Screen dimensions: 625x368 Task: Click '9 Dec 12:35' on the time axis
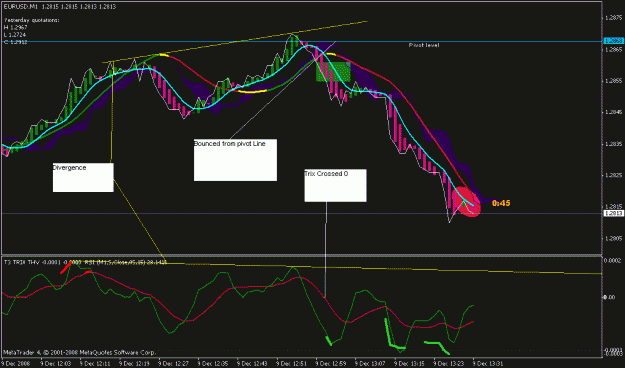click(x=213, y=363)
